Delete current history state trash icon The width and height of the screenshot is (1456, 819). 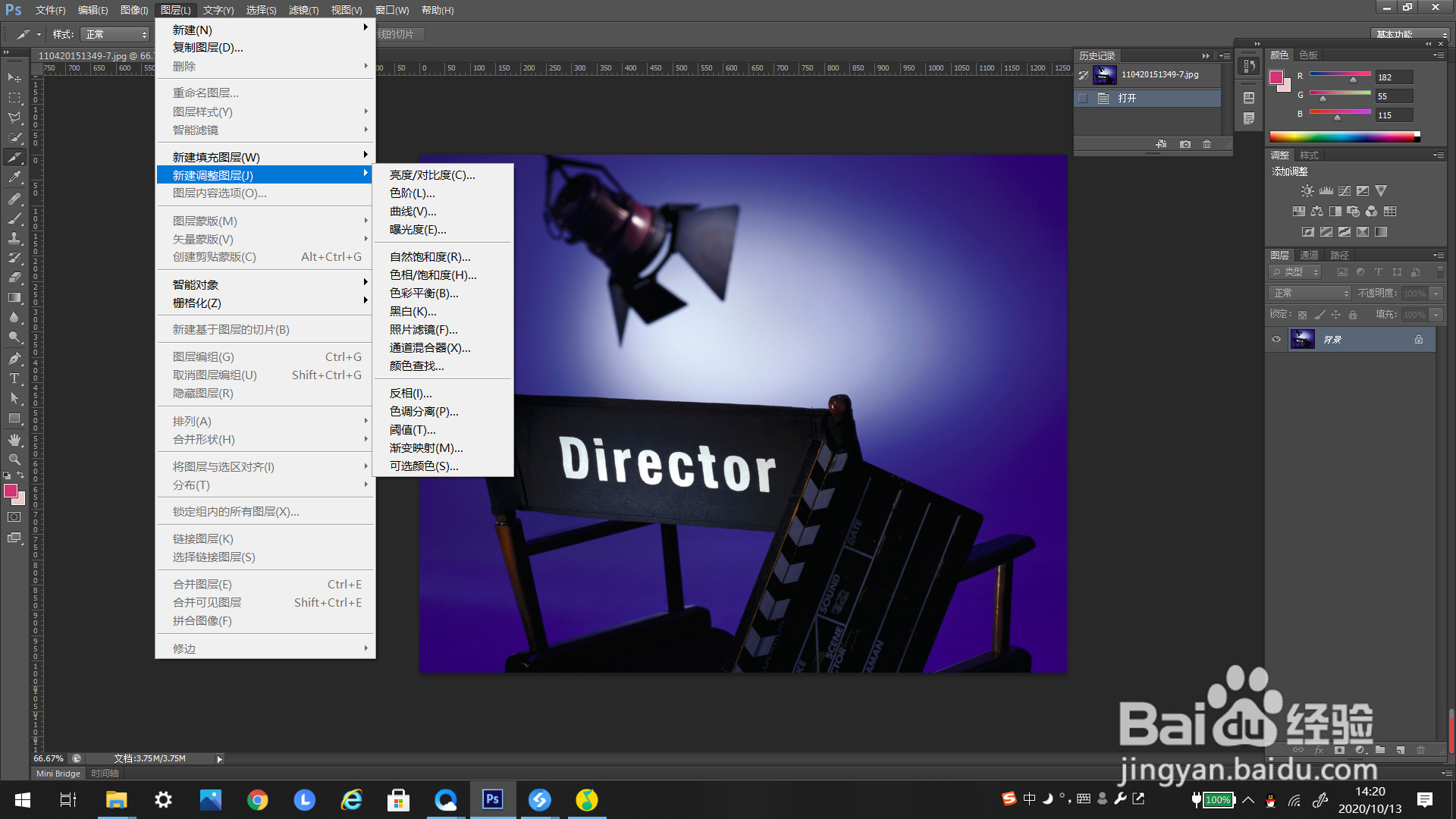(x=1207, y=144)
